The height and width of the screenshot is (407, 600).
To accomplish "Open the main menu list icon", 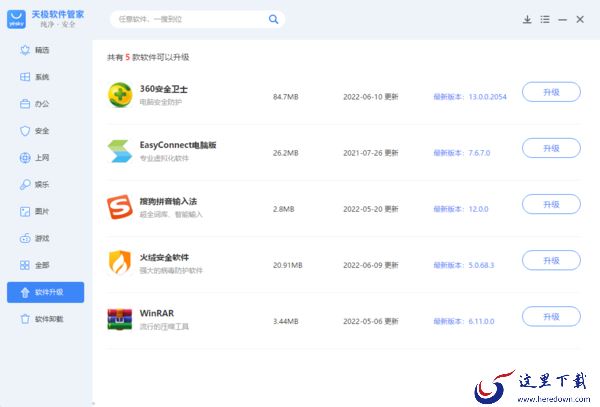I will 545,19.
